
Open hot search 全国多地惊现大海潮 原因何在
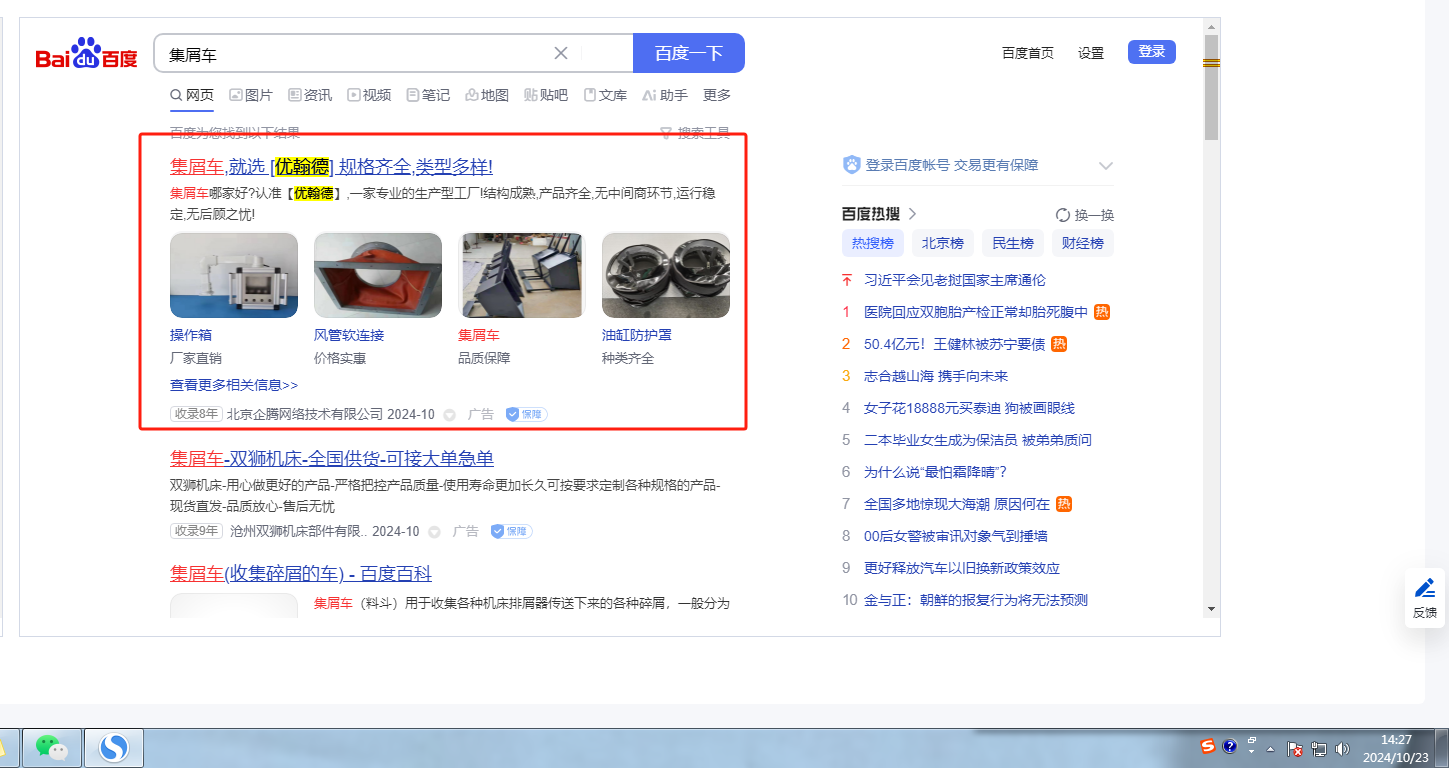click(x=957, y=504)
